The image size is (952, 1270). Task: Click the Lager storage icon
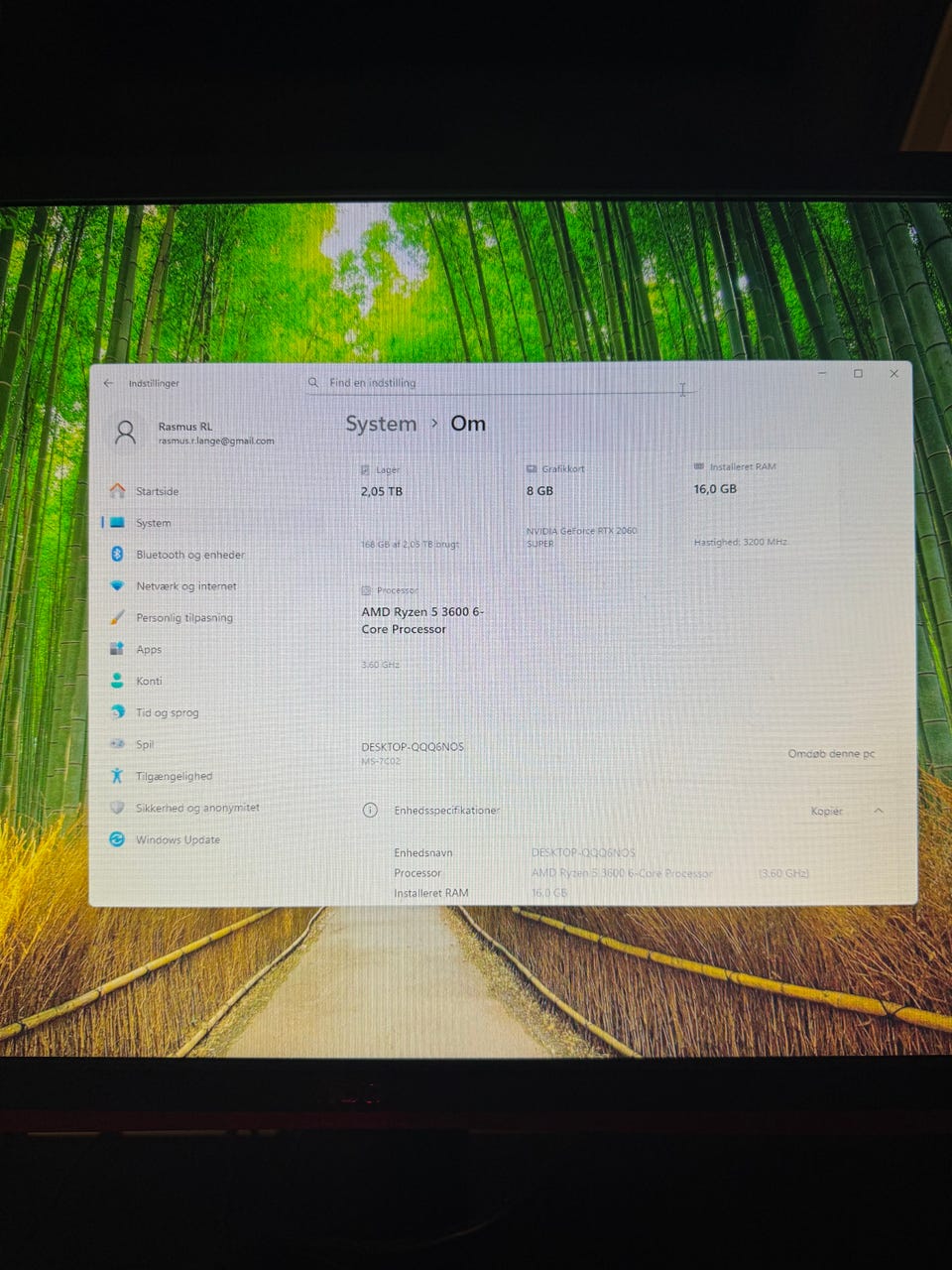pos(366,469)
